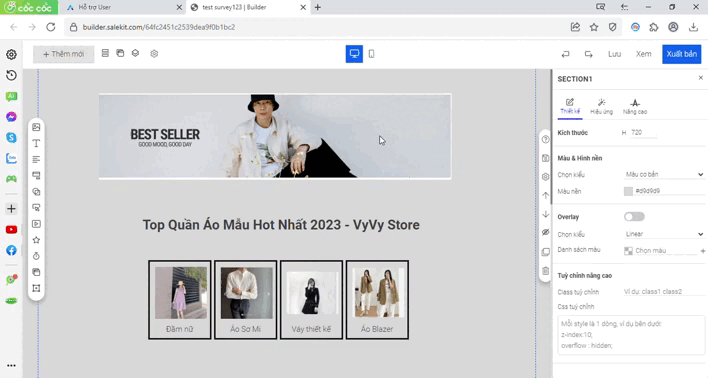Undo the last action
The image size is (708, 378).
point(565,54)
